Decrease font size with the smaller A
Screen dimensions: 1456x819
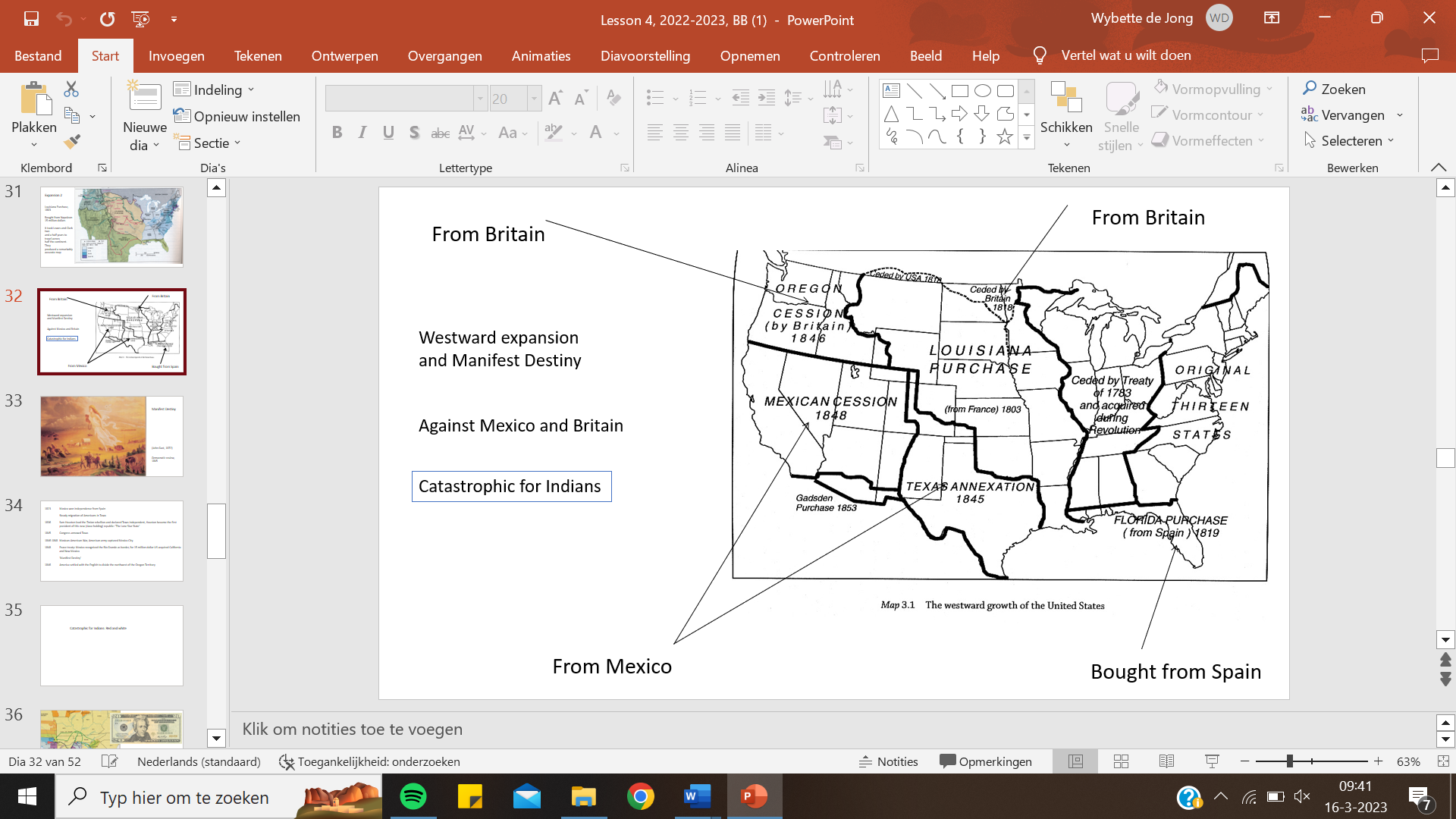(581, 98)
